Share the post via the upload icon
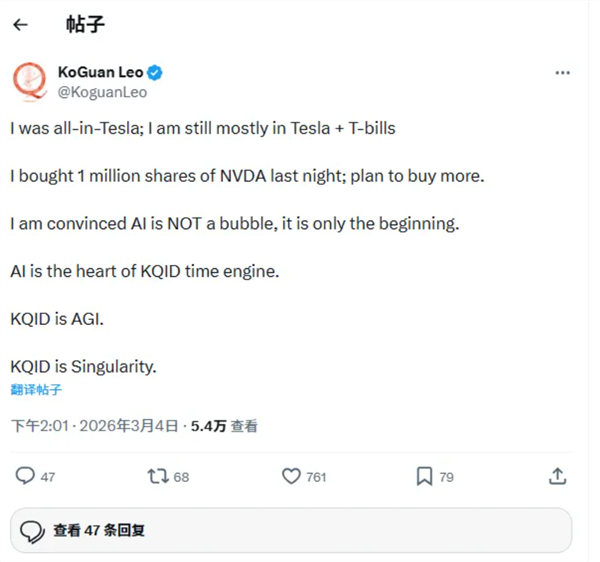Screen dimensions: 600x562 (x=558, y=476)
